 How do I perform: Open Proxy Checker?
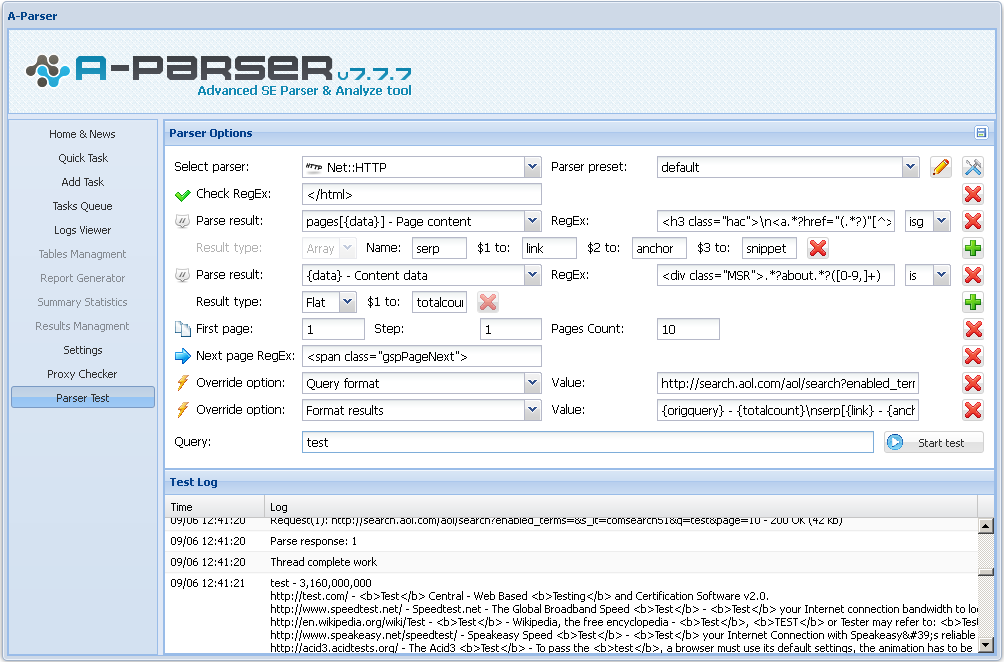(x=82, y=374)
